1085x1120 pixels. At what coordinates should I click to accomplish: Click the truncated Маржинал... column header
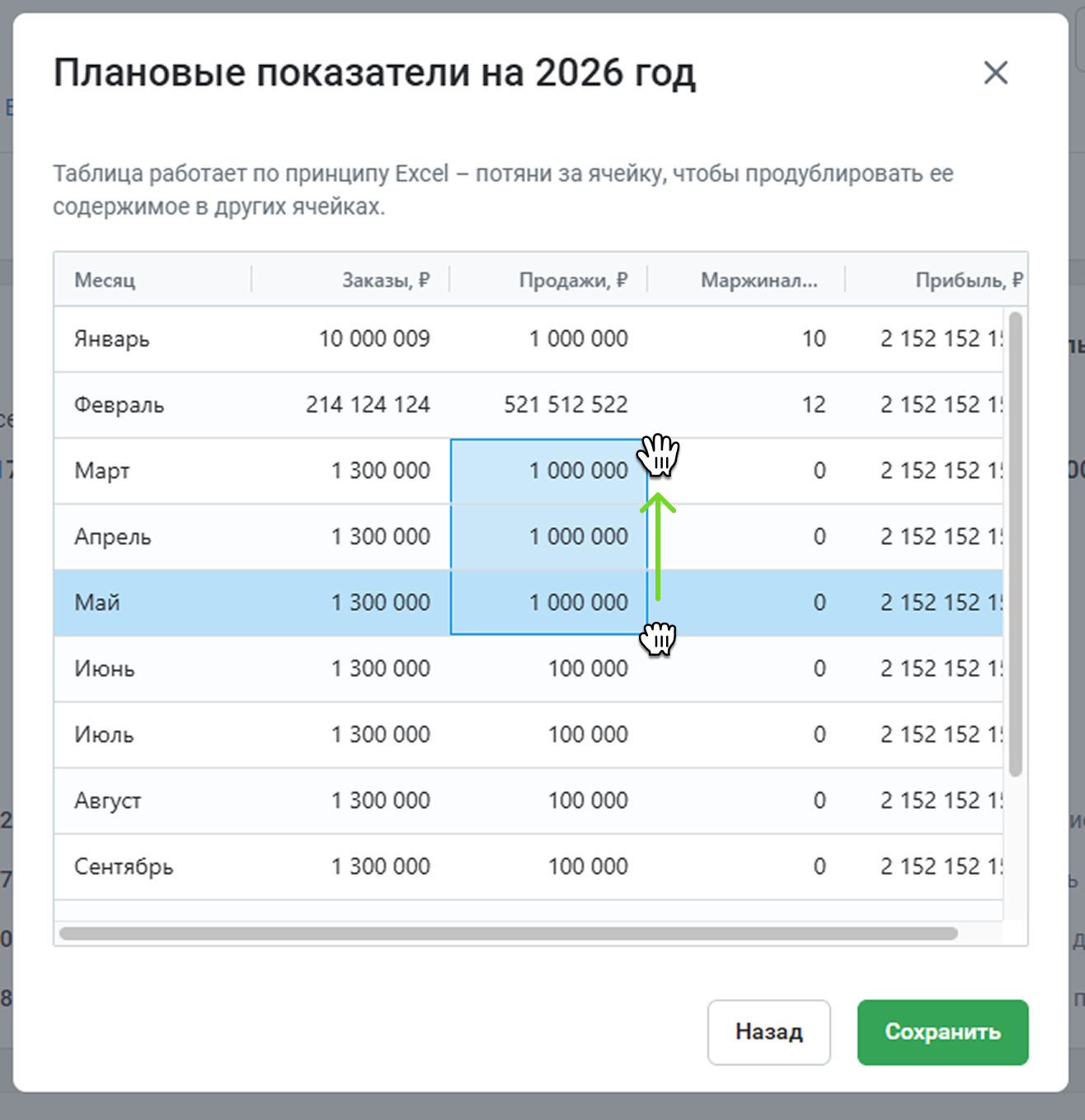point(759,280)
